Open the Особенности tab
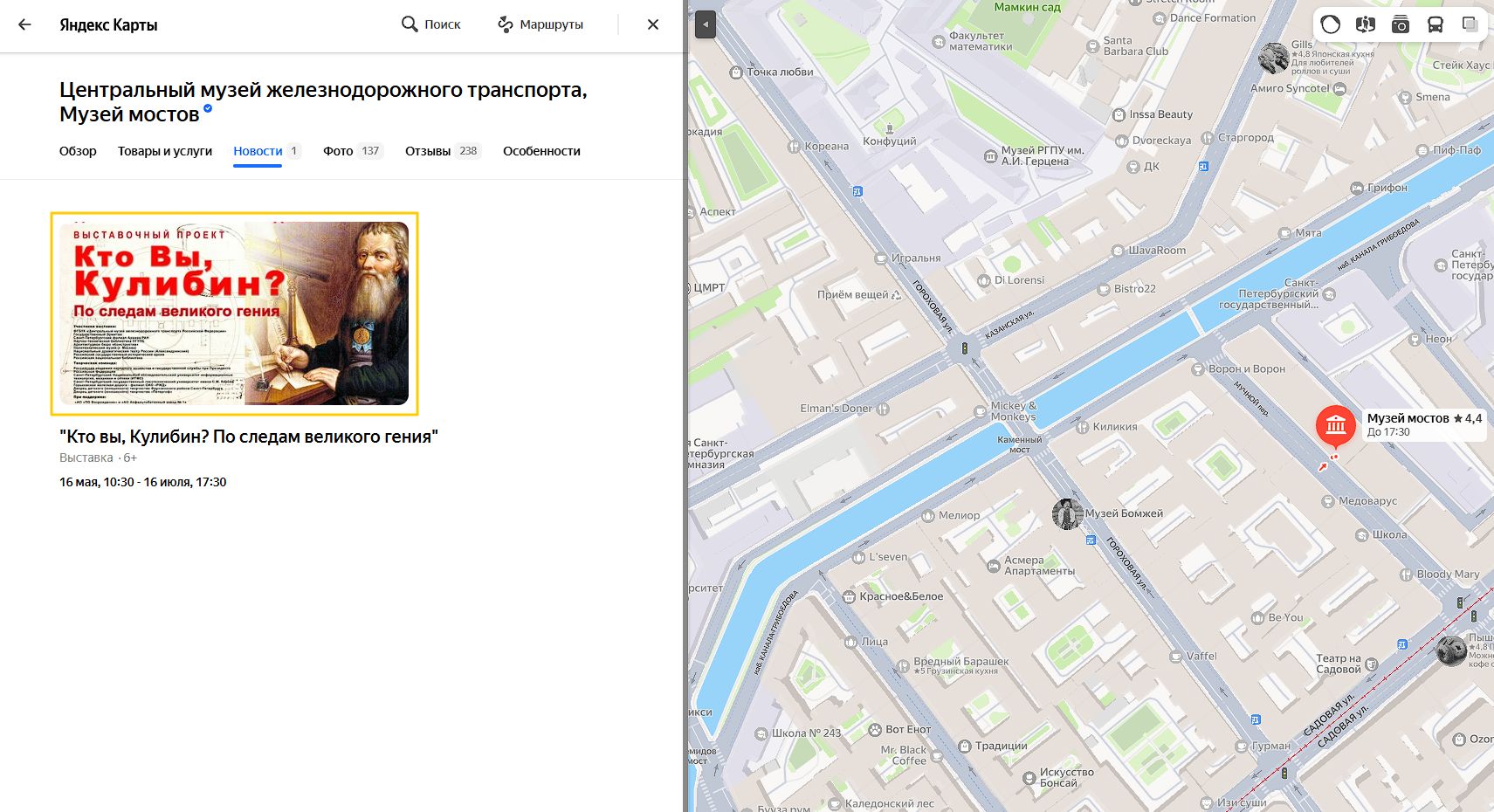 pyautogui.click(x=541, y=151)
